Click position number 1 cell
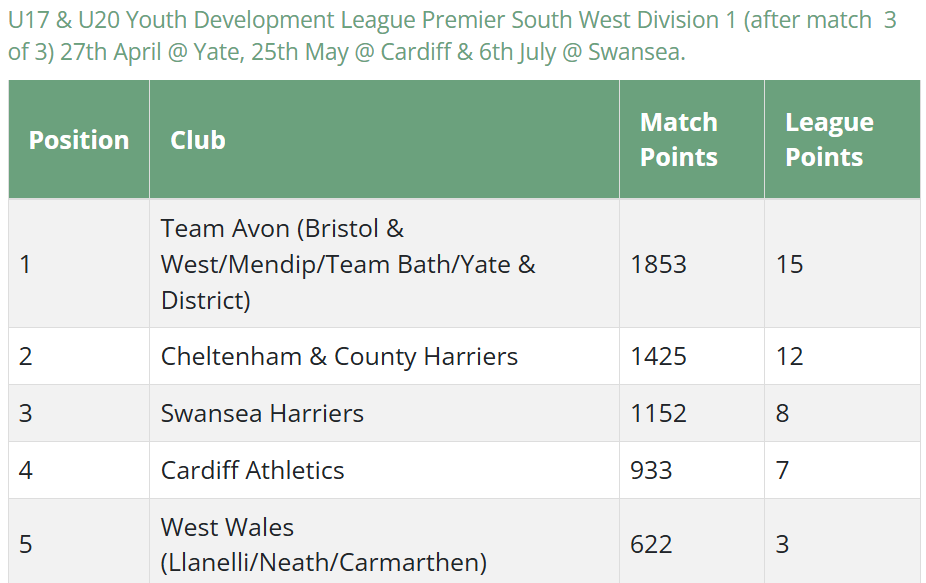The height and width of the screenshot is (583, 926). click(x=79, y=264)
